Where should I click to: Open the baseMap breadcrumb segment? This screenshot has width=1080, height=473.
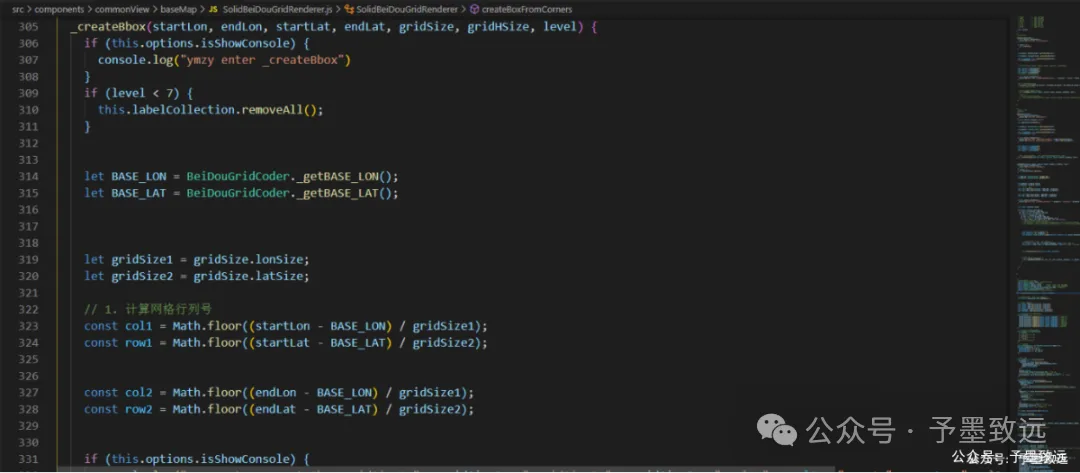point(177,10)
